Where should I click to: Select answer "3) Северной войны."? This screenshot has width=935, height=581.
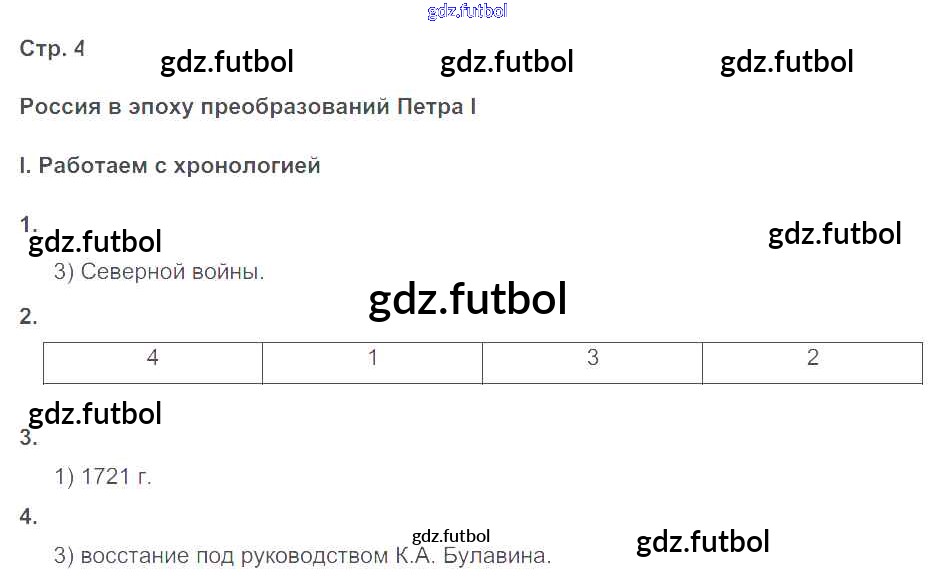pyautogui.click(x=159, y=271)
